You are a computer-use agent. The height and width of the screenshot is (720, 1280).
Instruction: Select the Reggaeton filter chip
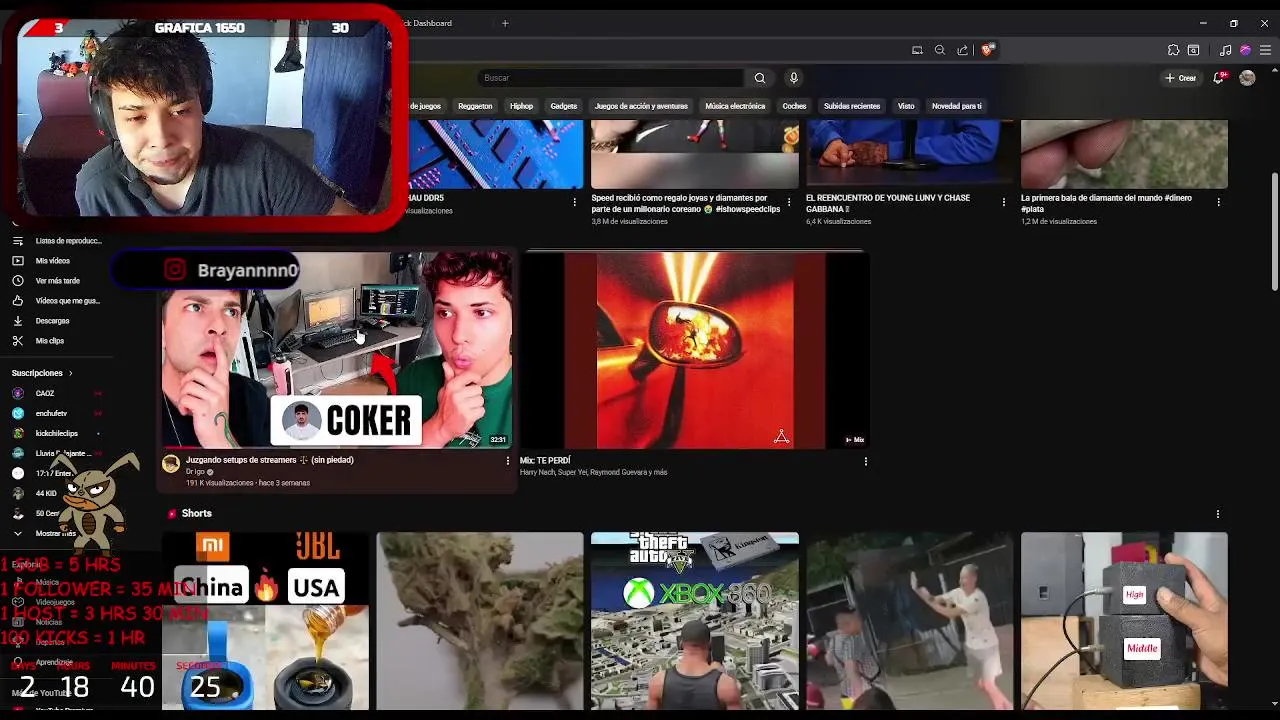pos(475,106)
